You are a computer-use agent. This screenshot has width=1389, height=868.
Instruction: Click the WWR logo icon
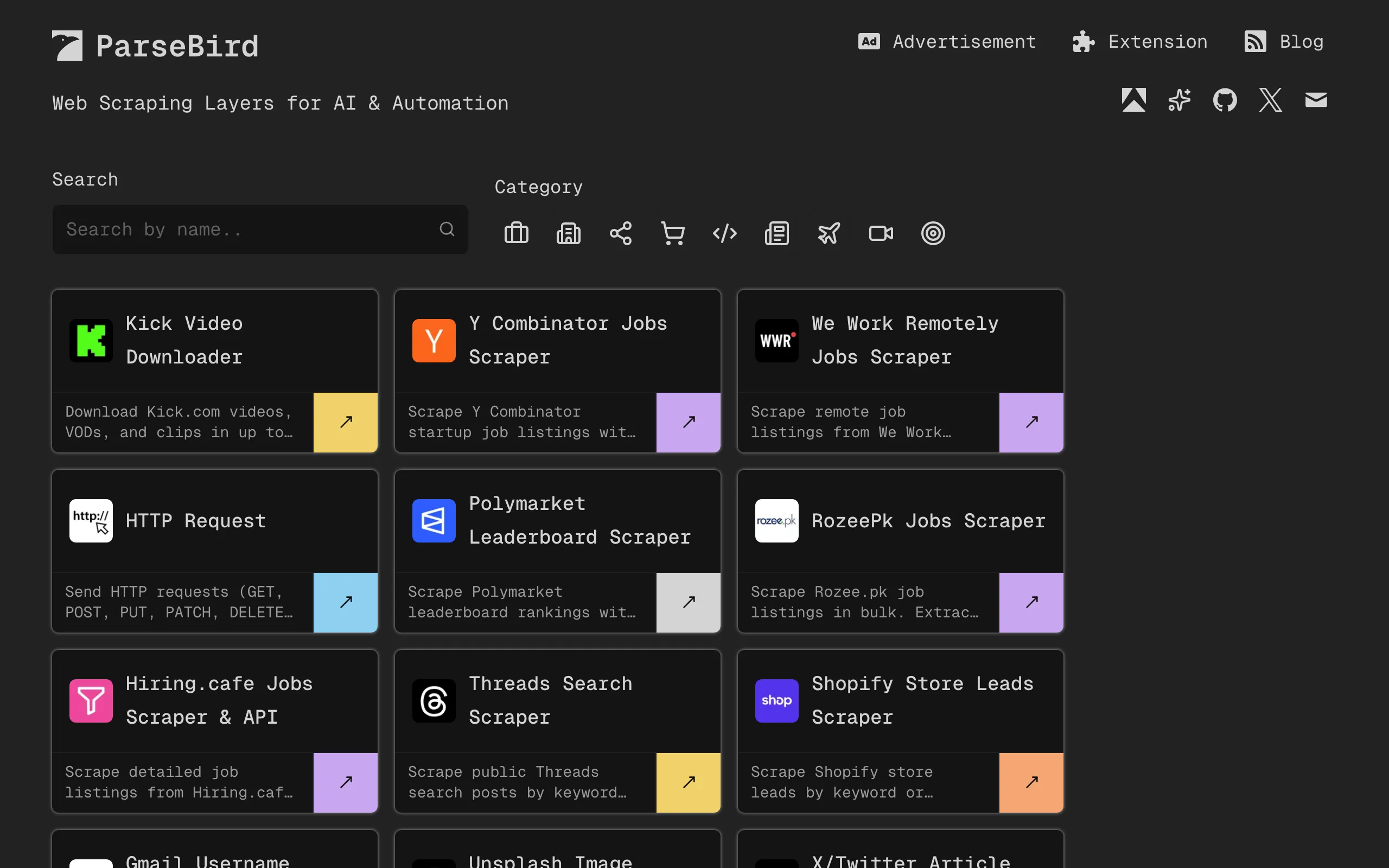click(x=776, y=341)
